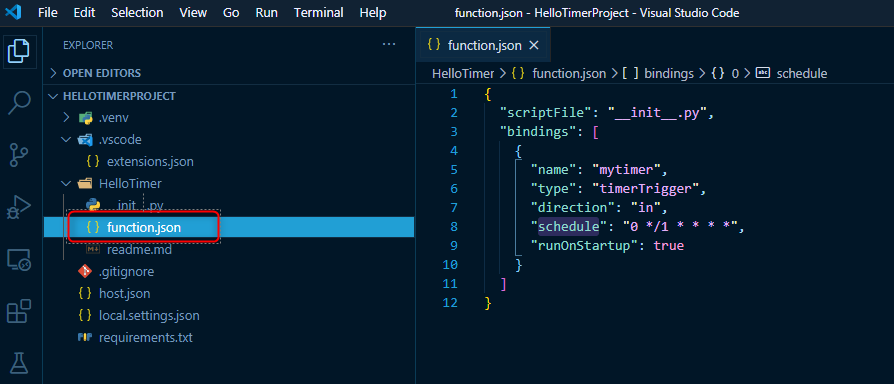Open __init__.py in the explorer
Viewport: 894px width, 384px height.
[229, 205]
